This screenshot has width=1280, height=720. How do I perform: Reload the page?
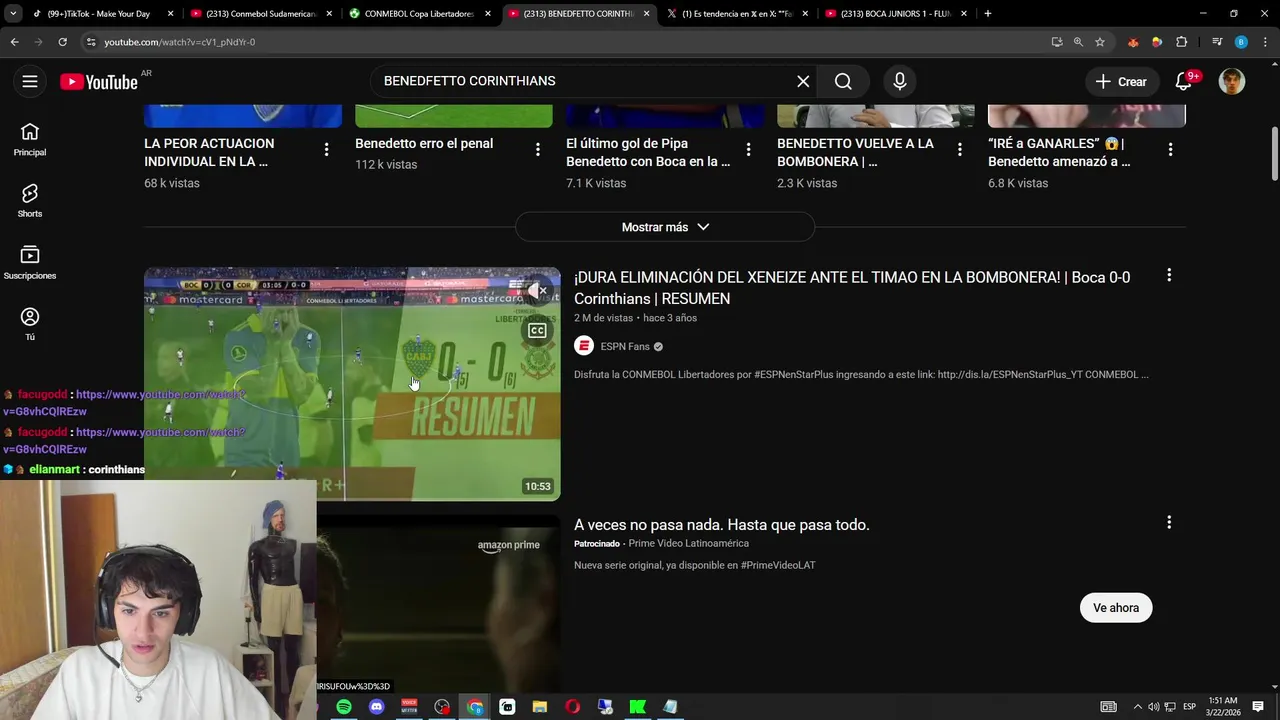point(62,42)
